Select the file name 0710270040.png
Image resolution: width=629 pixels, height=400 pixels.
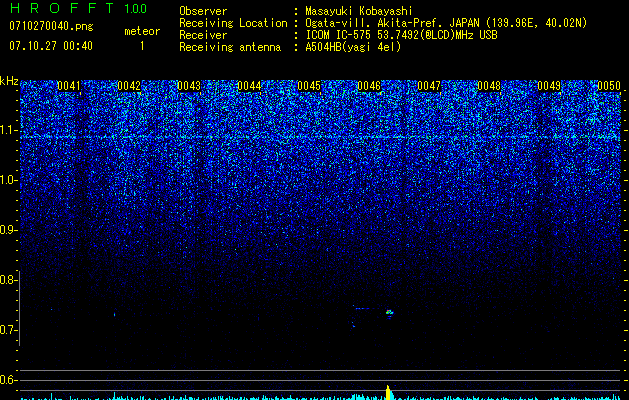click(51, 26)
